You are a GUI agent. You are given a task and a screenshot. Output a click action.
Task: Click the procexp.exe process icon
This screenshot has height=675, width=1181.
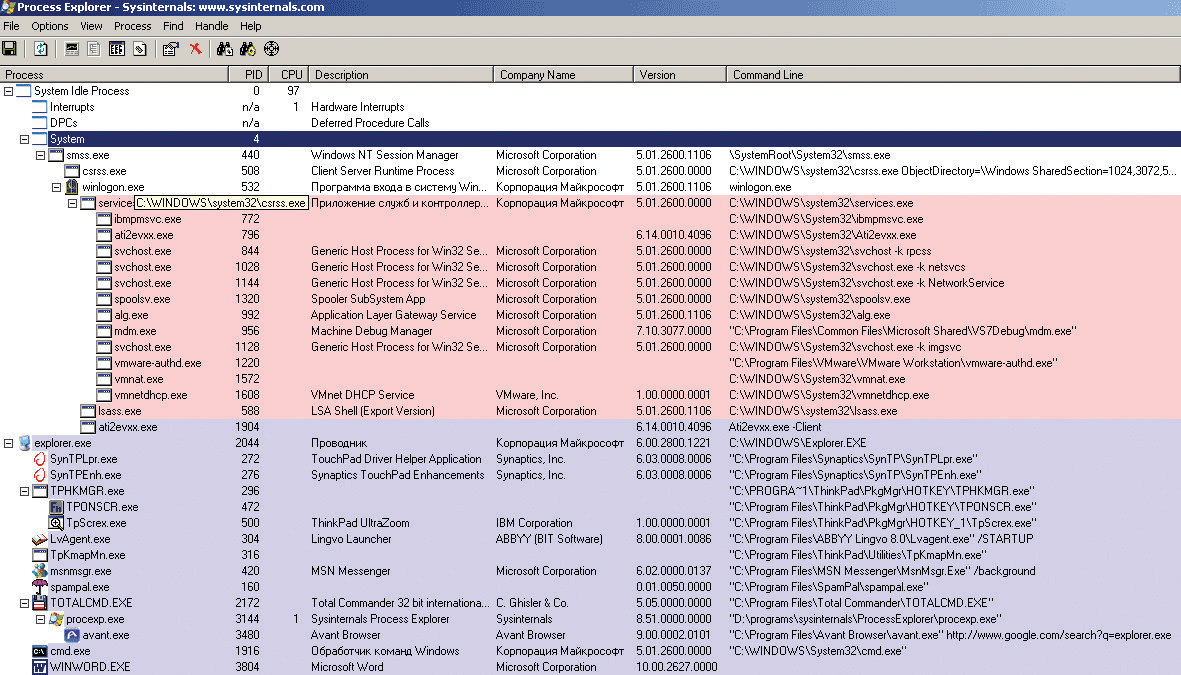click(x=56, y=619)
